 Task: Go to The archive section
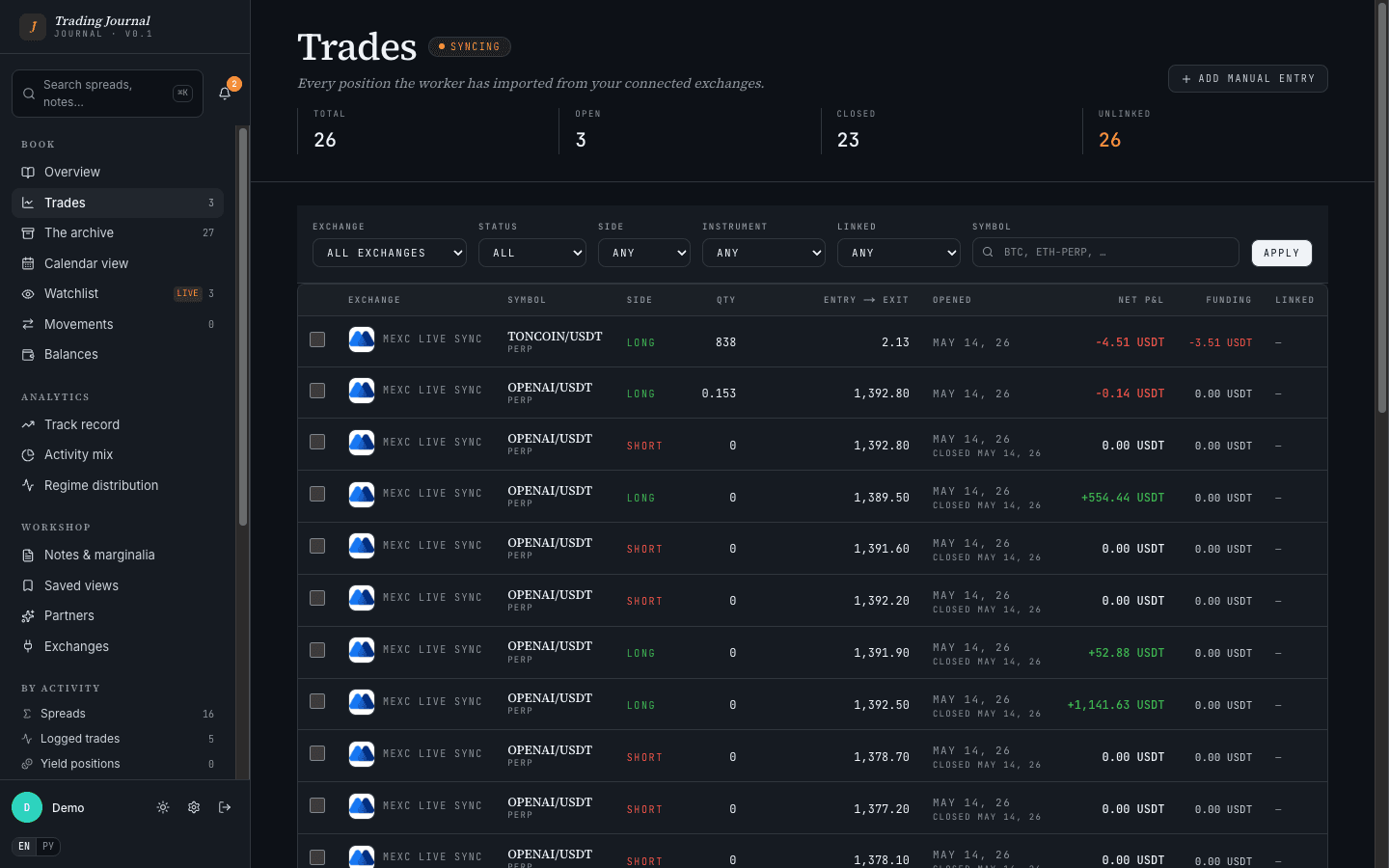coord(118,233)
